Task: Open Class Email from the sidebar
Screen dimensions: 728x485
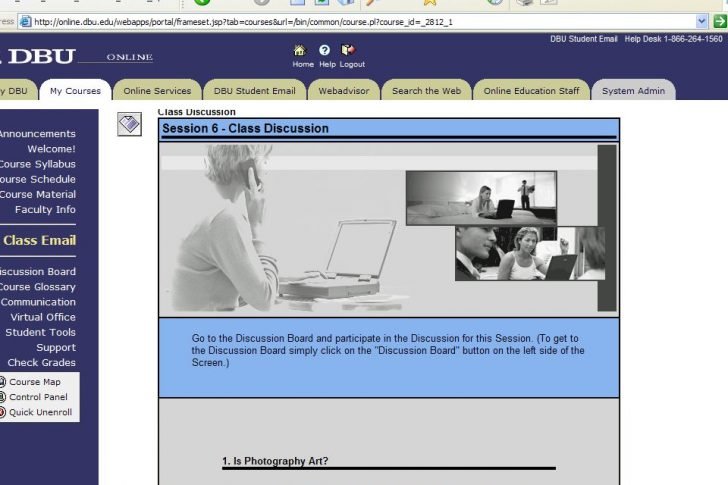Action: tap(39, 240)
